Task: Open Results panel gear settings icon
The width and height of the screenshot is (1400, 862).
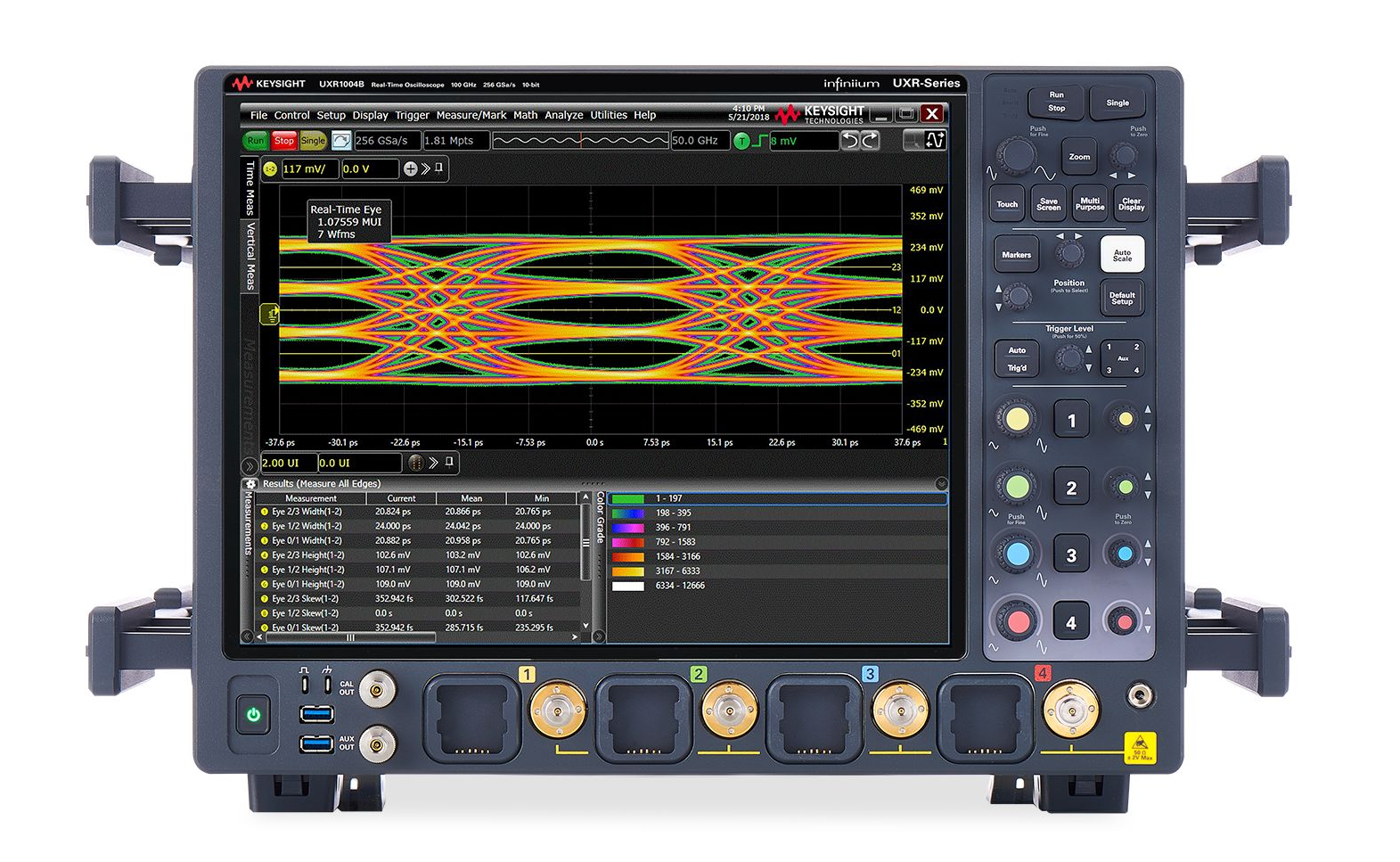Action: [250, 484]
